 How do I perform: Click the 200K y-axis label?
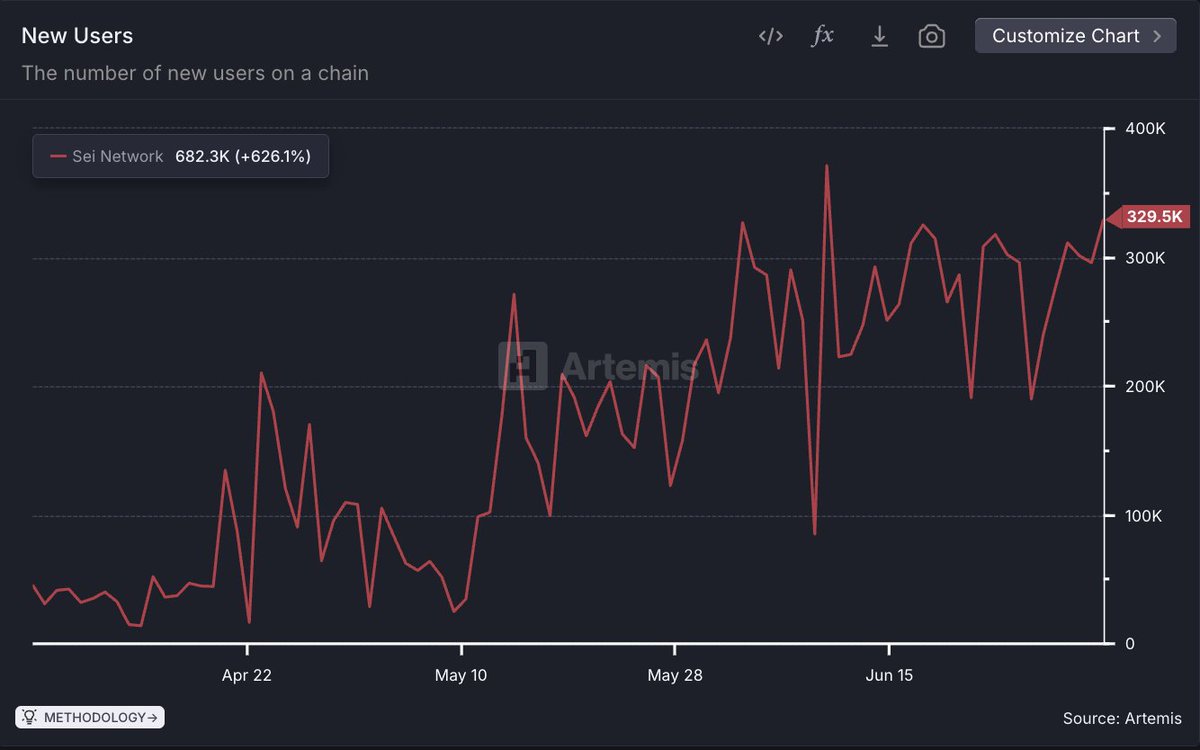click(x=1146, y=387)
